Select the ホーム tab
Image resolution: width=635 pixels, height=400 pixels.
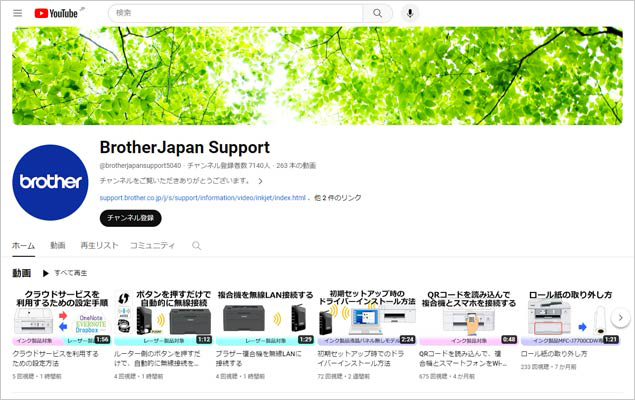(23, 245)
